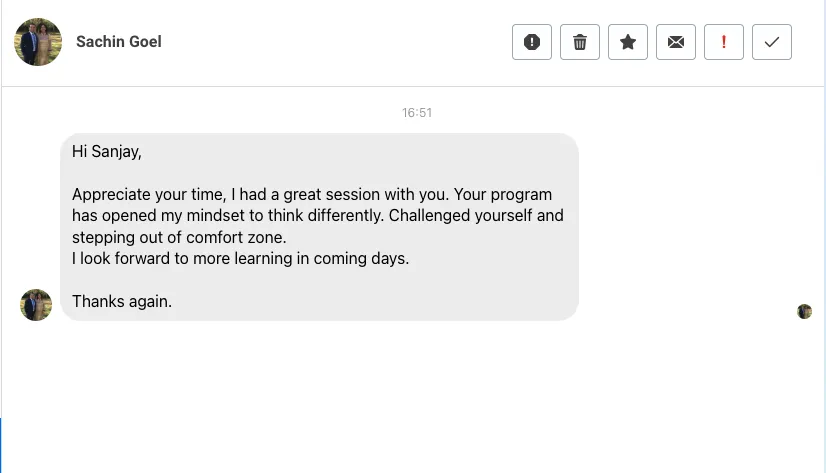The image size is (826, 473).
Task: Click the "Thanks again." closing line
Action: click(x=122, y=301)
